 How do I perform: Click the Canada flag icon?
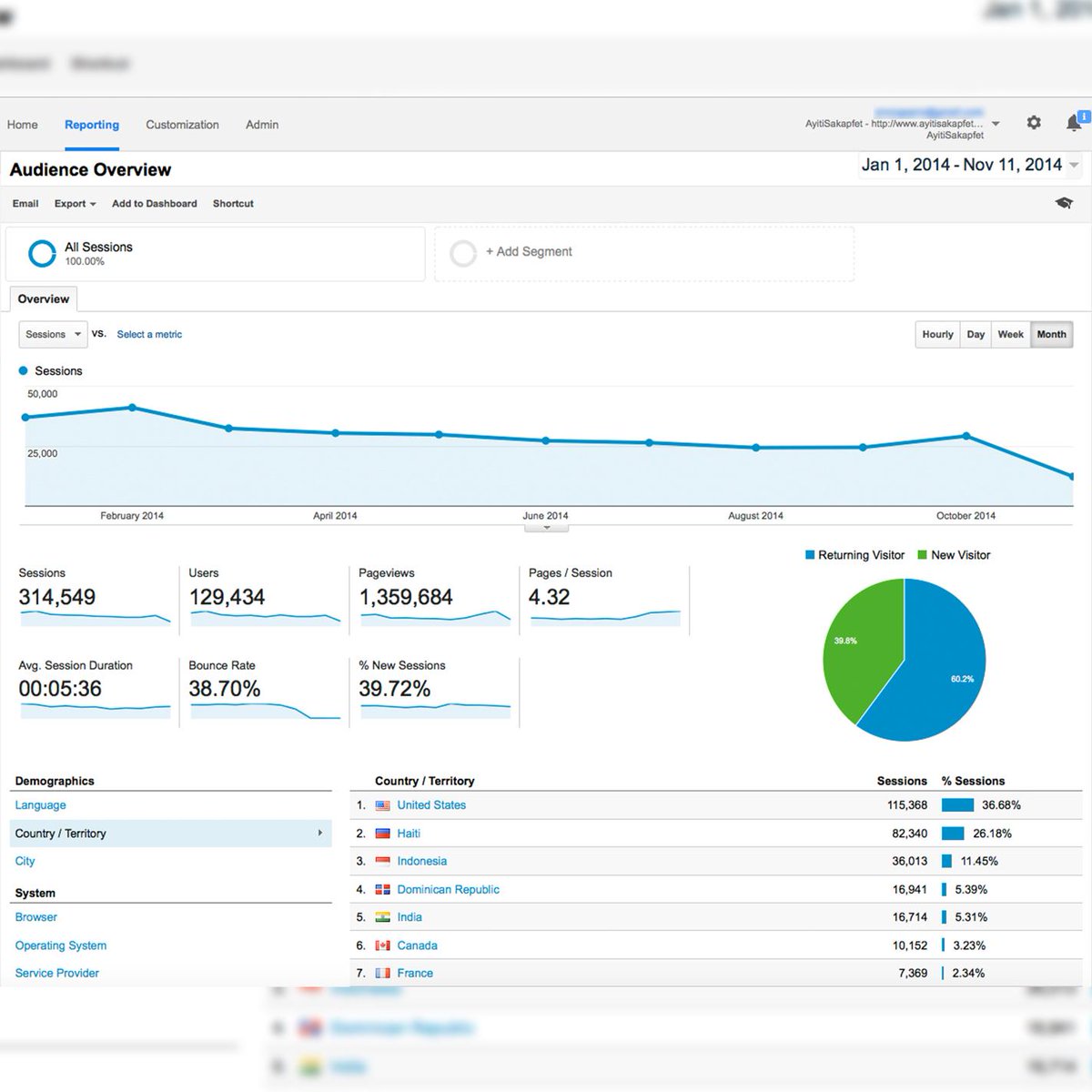(382, 945)
